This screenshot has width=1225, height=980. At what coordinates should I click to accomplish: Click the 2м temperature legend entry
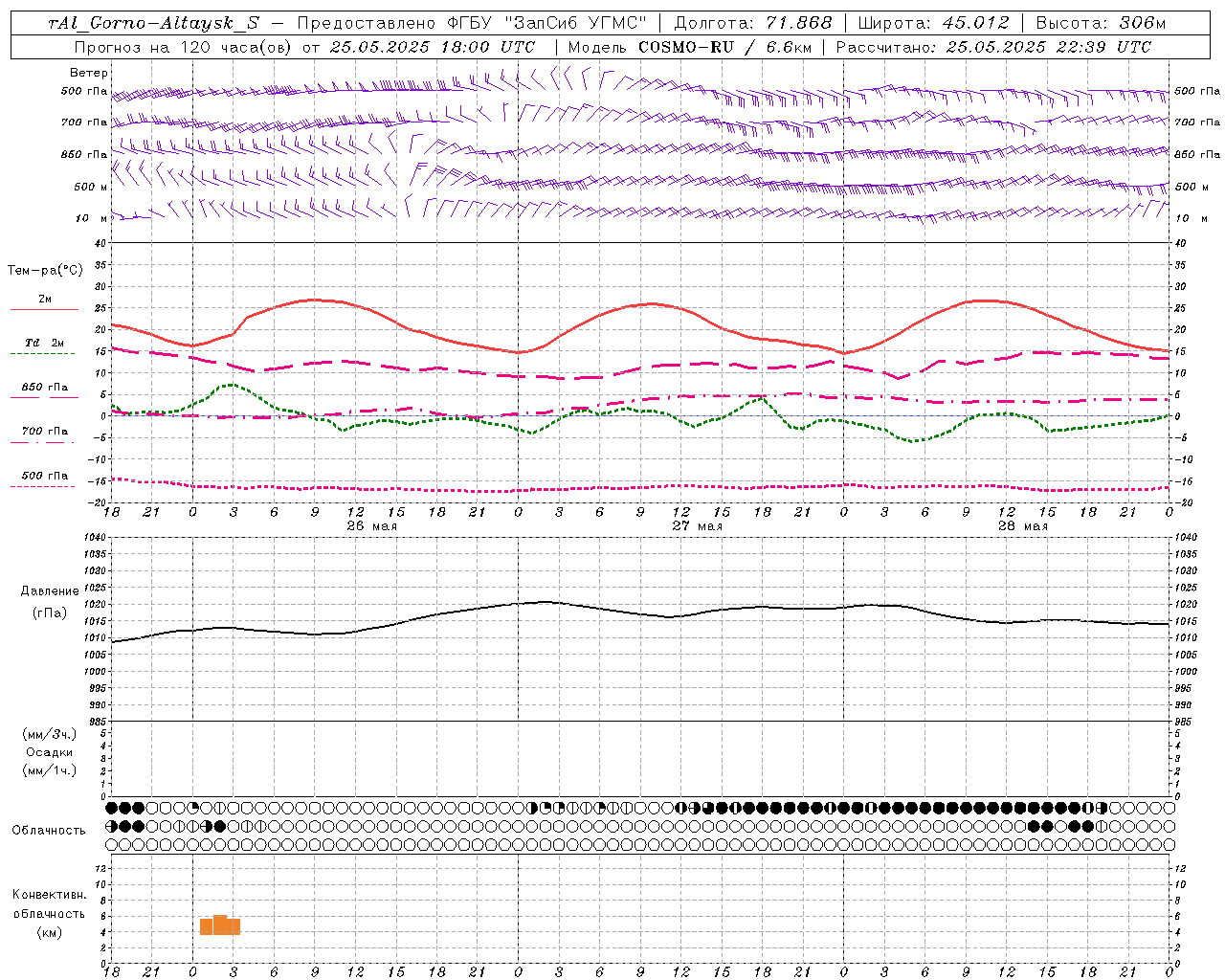(45, 300)
